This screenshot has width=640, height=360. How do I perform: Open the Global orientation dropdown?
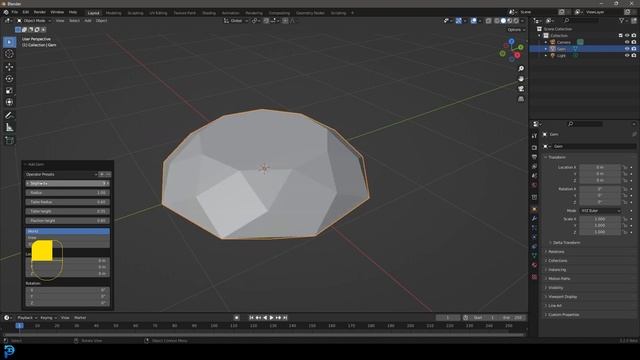(236, 20)
